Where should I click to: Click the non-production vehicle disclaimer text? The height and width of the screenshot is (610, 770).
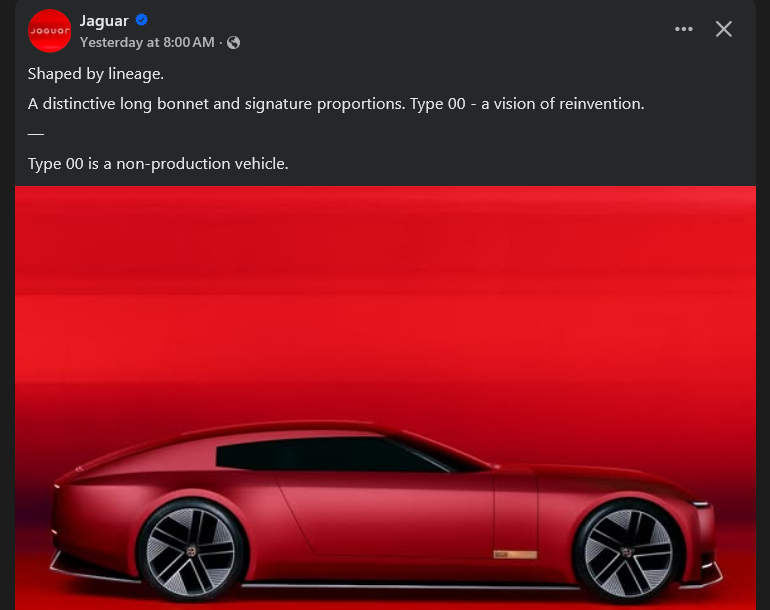(158, 164)
